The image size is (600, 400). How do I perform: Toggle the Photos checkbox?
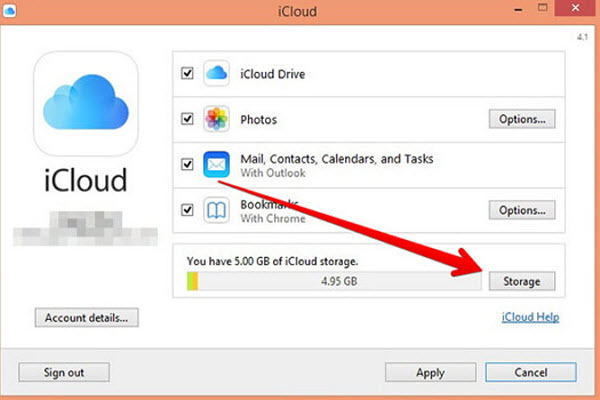[x=187, y=120]
